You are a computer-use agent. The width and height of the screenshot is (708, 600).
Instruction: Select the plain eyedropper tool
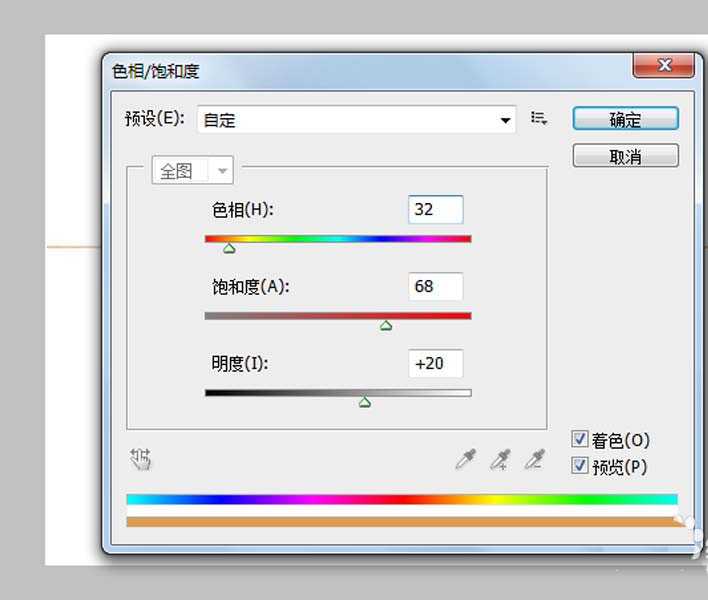[x=466, y=460]
